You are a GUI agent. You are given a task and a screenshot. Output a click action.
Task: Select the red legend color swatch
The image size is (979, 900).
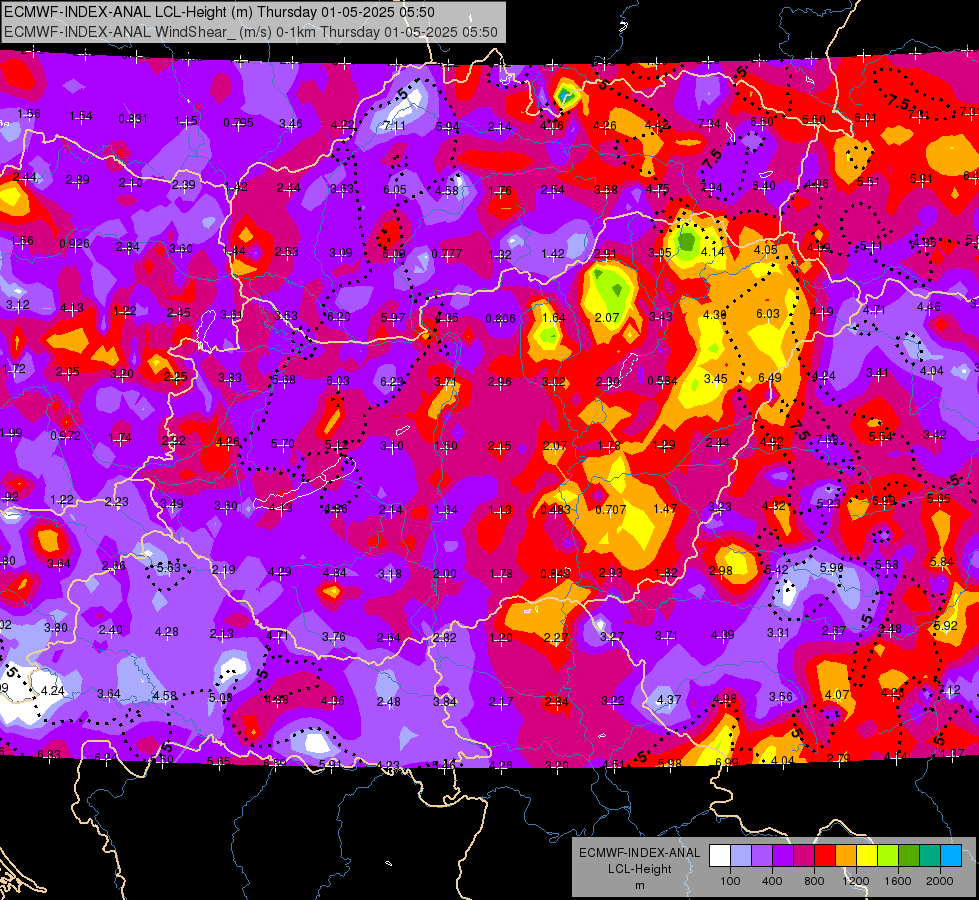coord(825,856)
